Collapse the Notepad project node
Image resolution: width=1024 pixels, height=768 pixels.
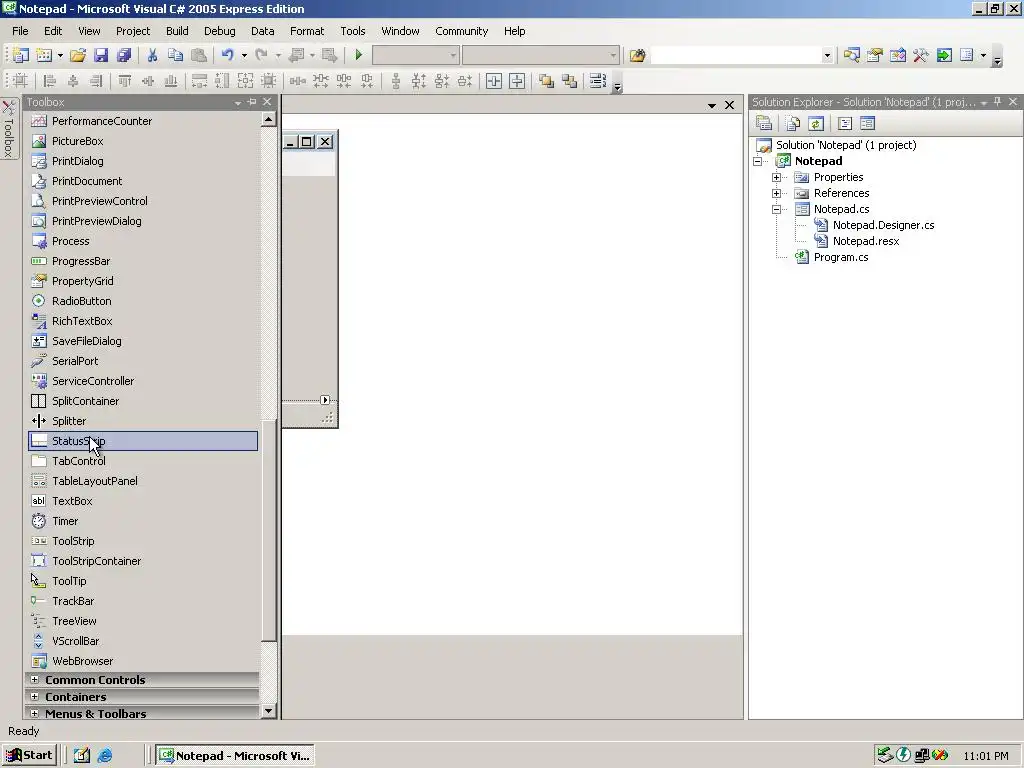pos(758,161)
